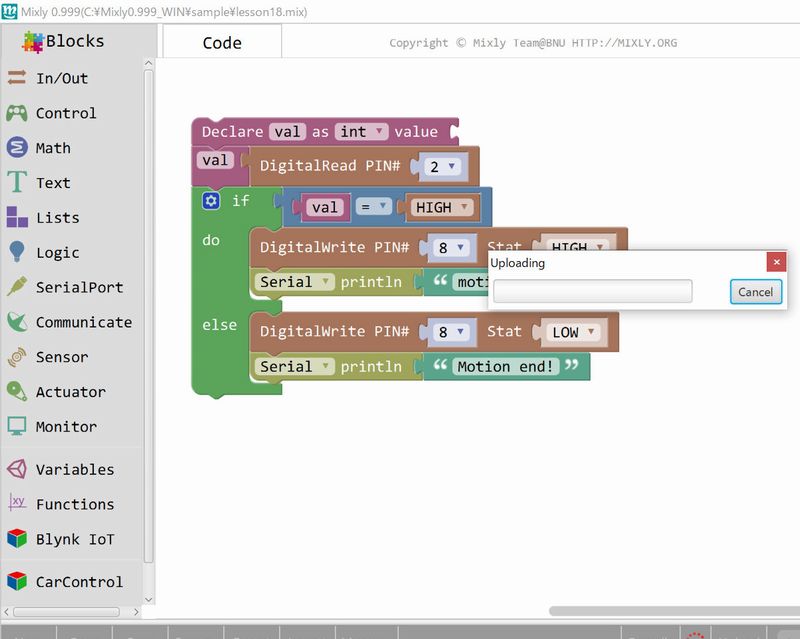Click the Lists blocks icon
800x639 pixels.
(17, 217)
